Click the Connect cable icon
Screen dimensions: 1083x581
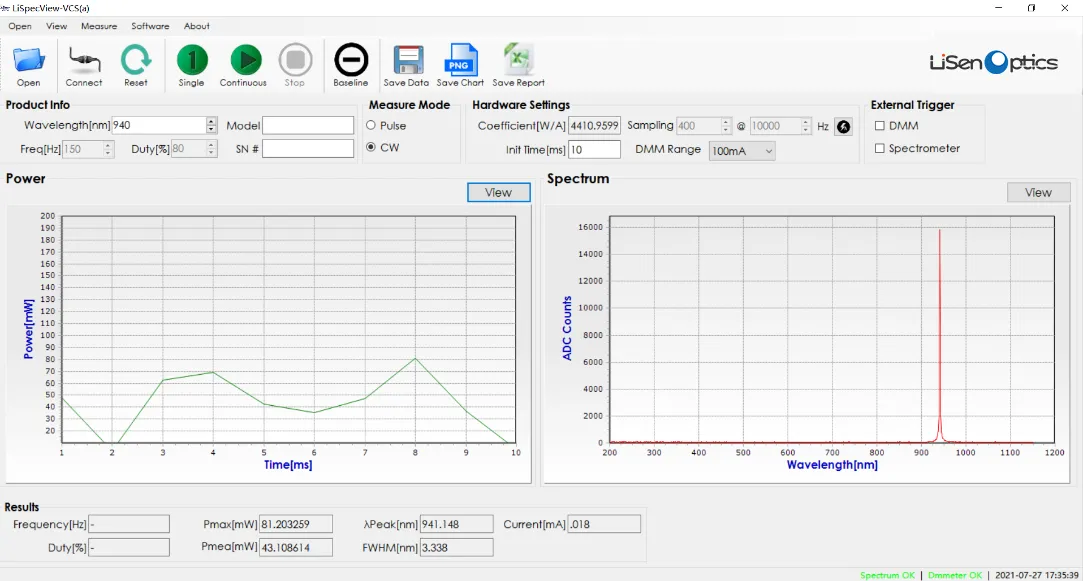(84, 62)
